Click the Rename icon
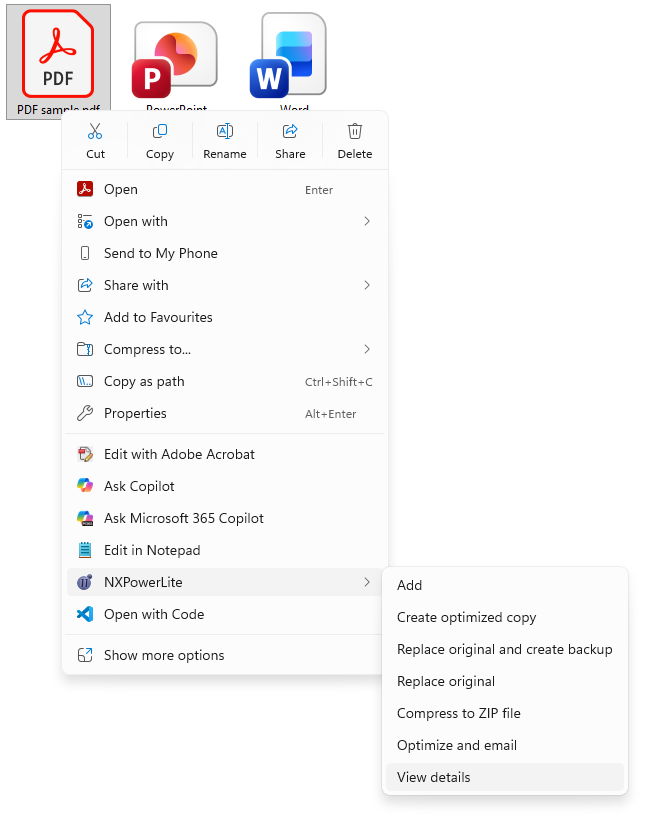The height and width of the screenshot is (832, 652). click(225, 131)
